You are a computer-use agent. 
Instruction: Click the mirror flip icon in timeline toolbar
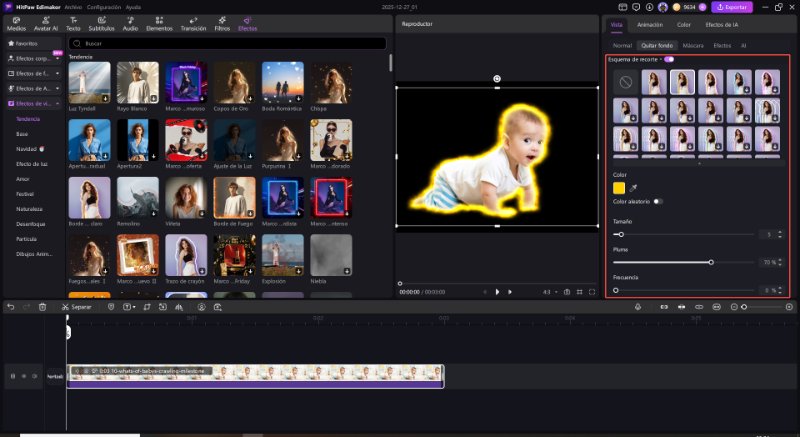tap(179, 307)
